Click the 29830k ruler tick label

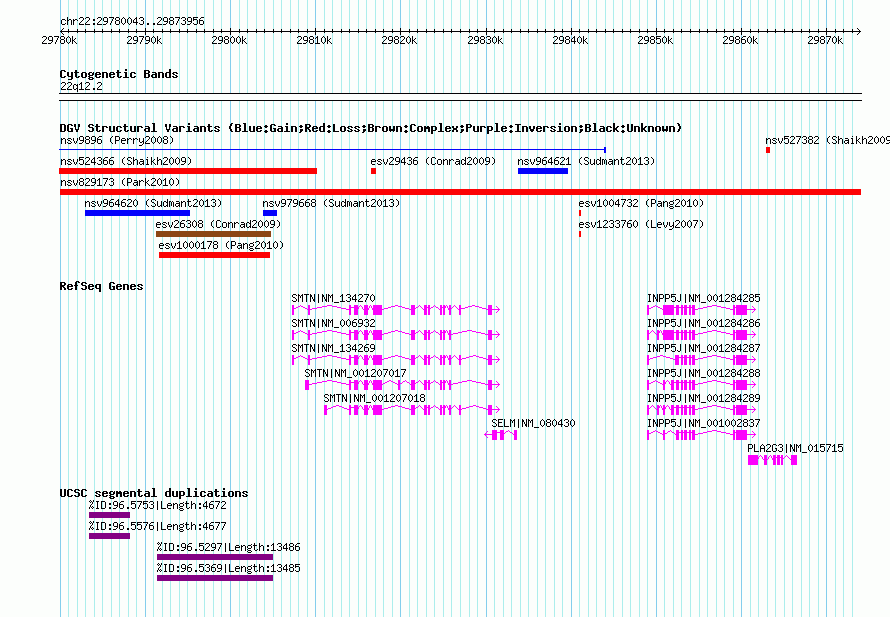tap(485, 40)
